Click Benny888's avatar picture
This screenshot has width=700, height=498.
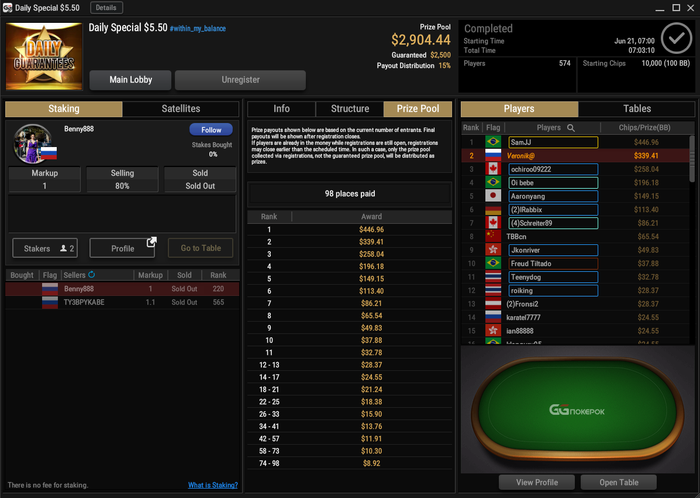coord(33,144)
